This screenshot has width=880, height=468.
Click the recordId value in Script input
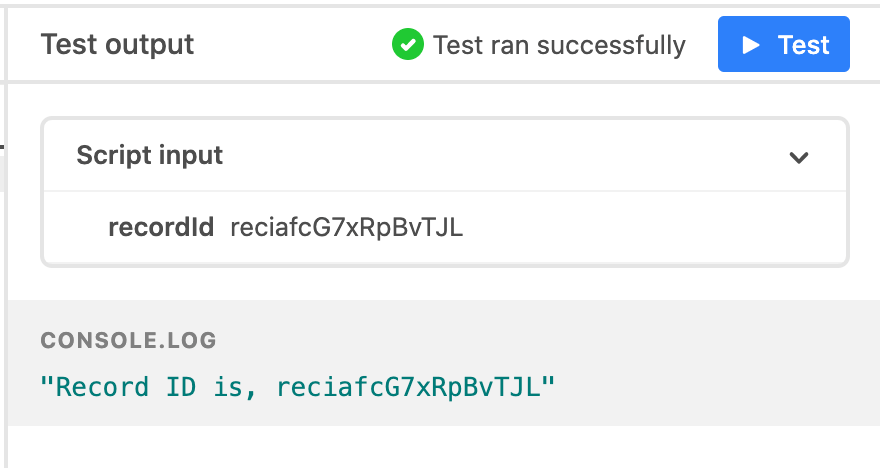[x=347, y=228]
